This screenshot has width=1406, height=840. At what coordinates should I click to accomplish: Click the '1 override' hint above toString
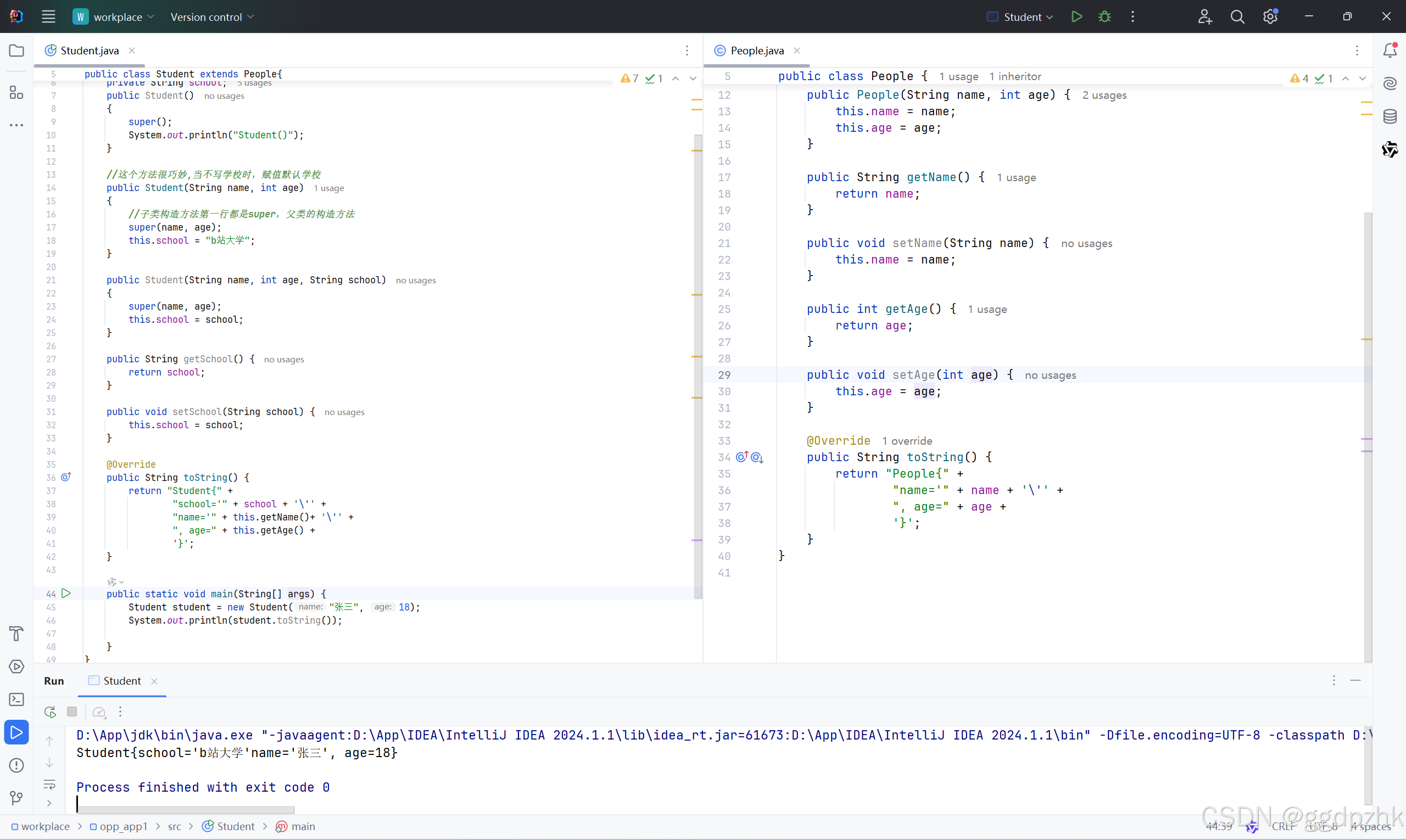[907, 441]
